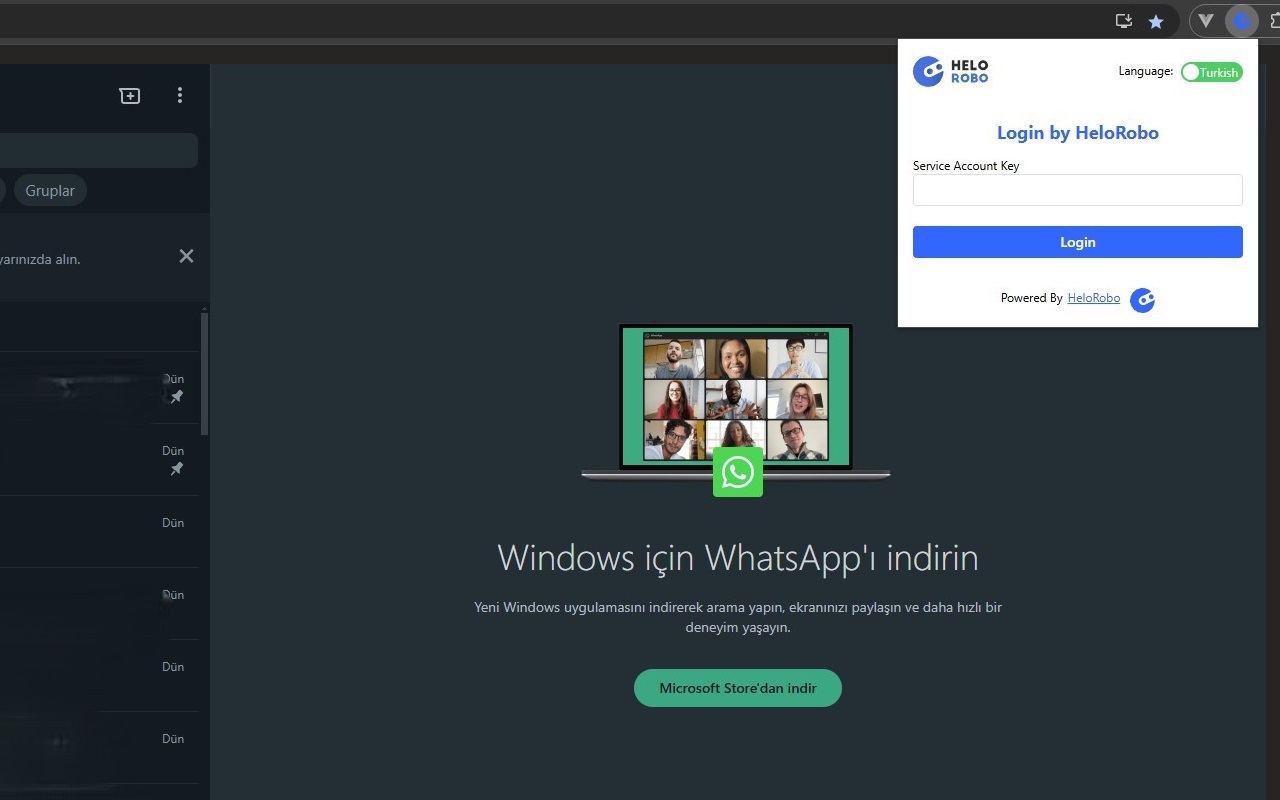Click the HeloRobo extension toolbar icon

(1241, 21)
